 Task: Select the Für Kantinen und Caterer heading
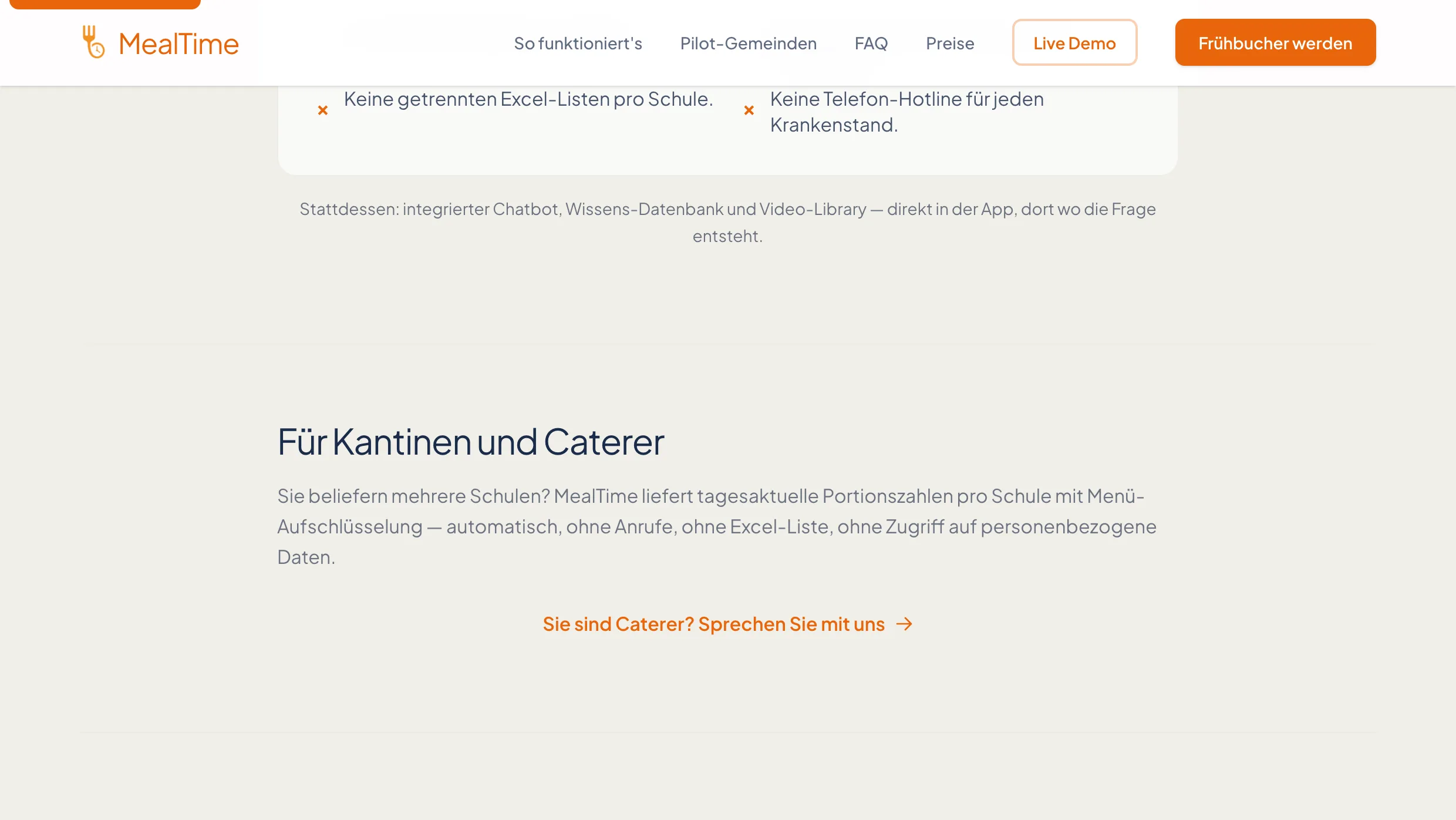[x=471, y=442]
